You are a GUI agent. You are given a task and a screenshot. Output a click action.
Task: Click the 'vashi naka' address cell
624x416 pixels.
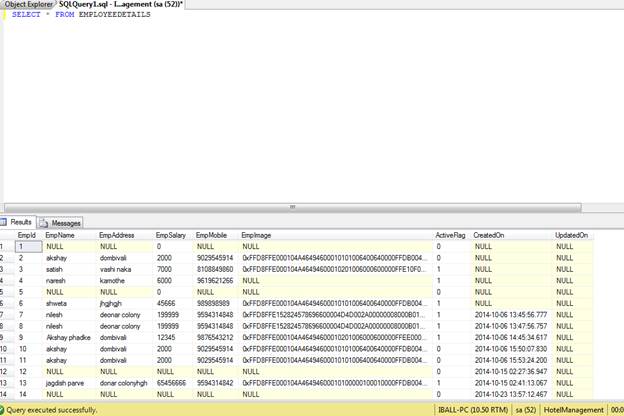[125, 270]
